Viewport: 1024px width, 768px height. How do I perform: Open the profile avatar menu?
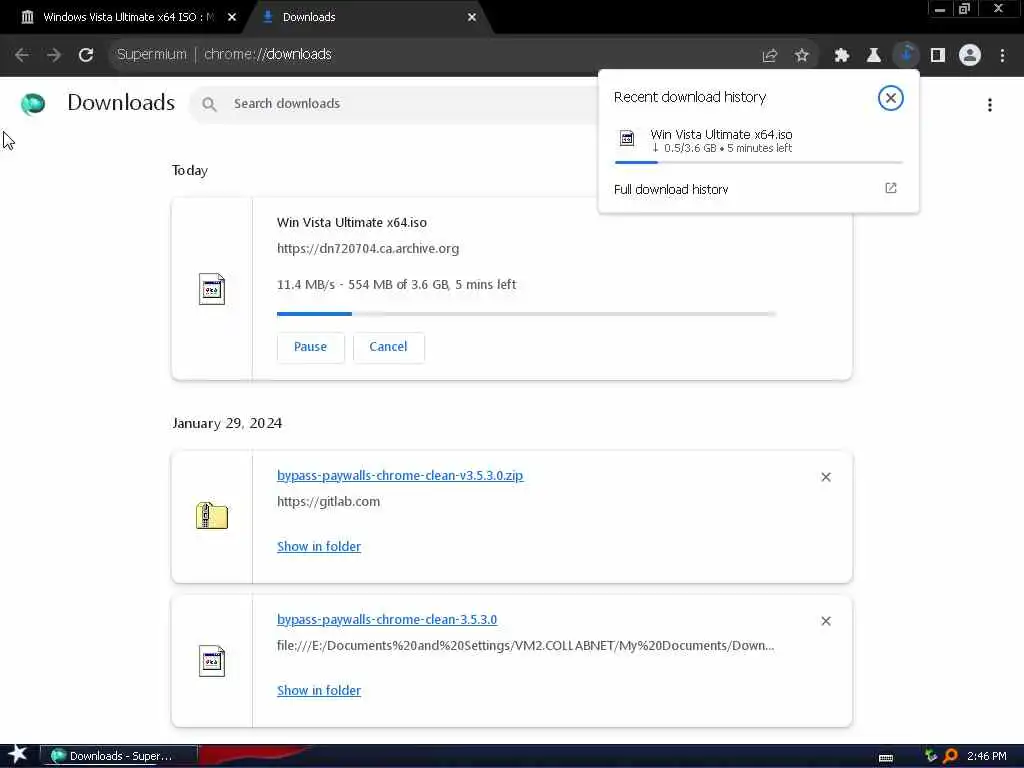coord(970,56)
